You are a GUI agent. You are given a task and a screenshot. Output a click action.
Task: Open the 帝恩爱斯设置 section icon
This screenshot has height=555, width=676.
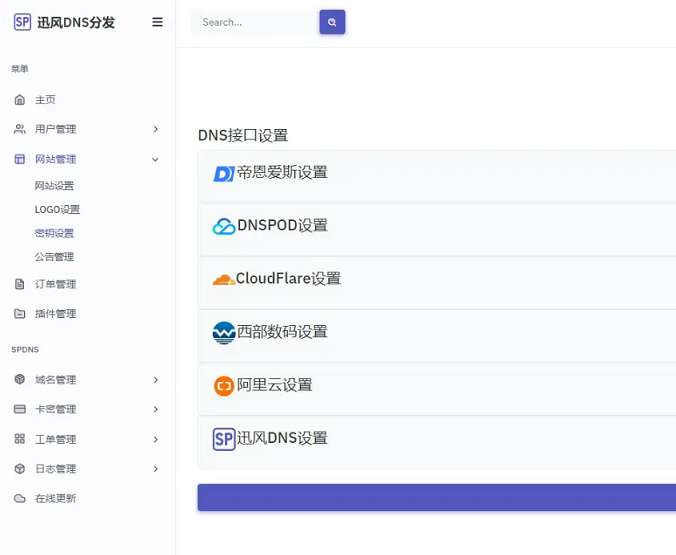click(223, 173)
